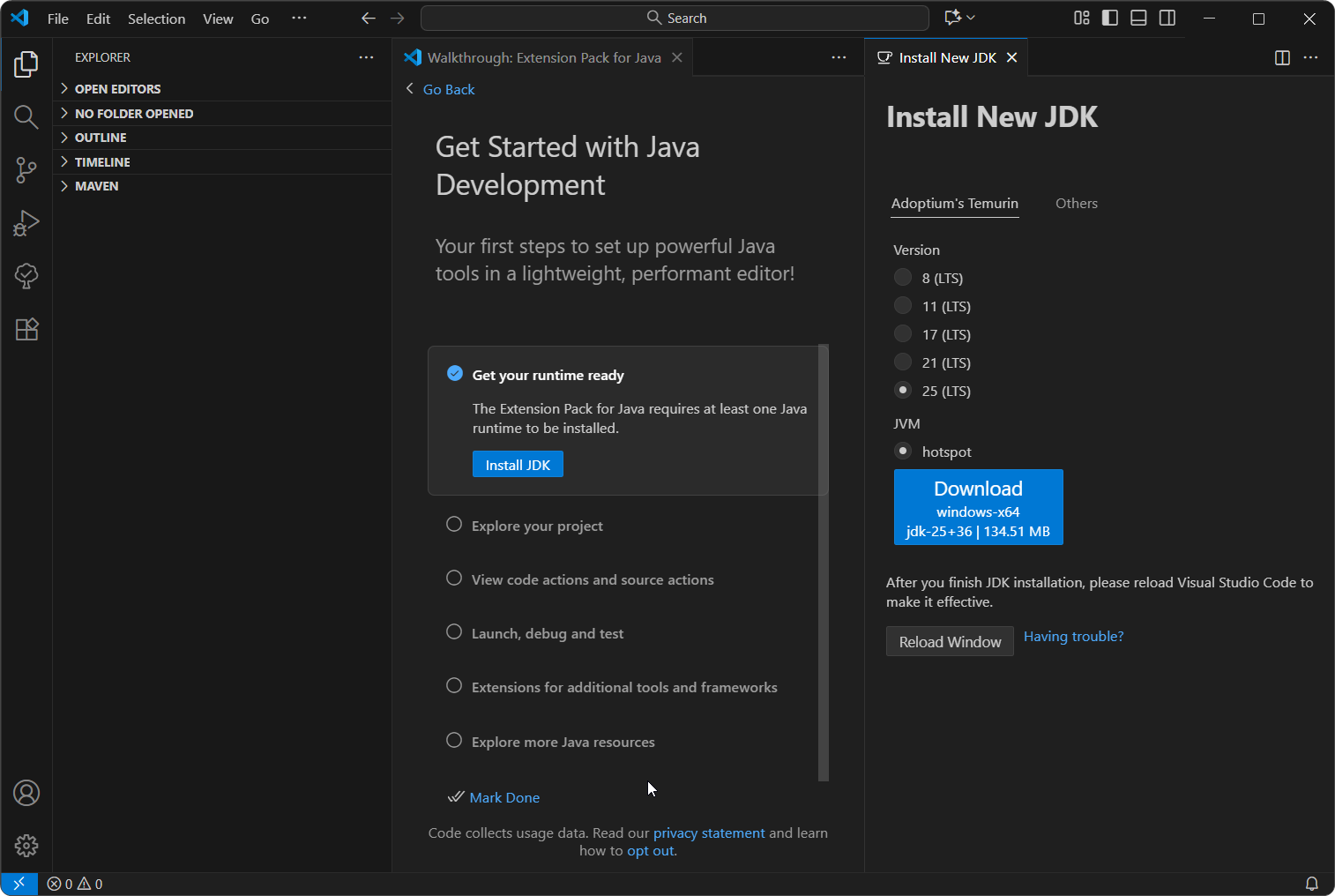Click the Split Editor icon
1335x896 pixels.
(x=1280, y=57)
